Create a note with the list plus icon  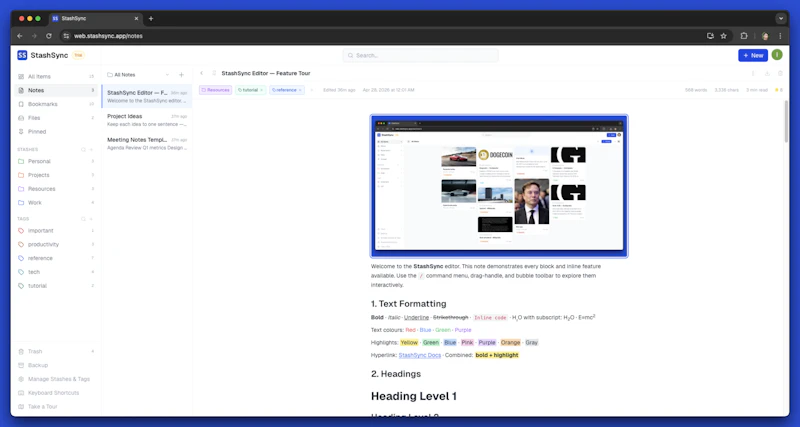point(181,75)
